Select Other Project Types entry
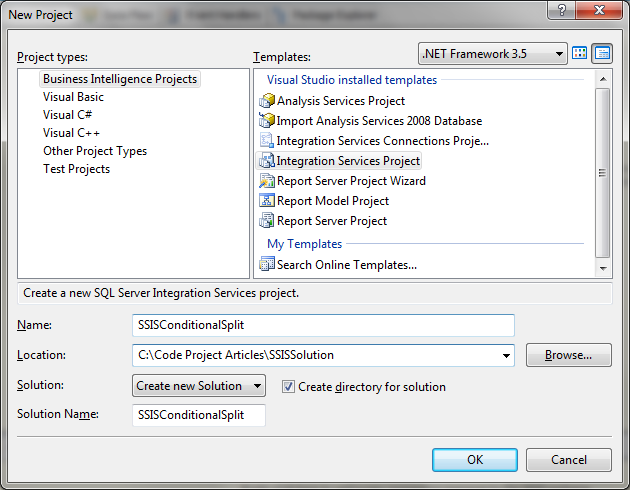Viewport: 630px width, 490px height. pyautogui.click(x=95, y=151)
